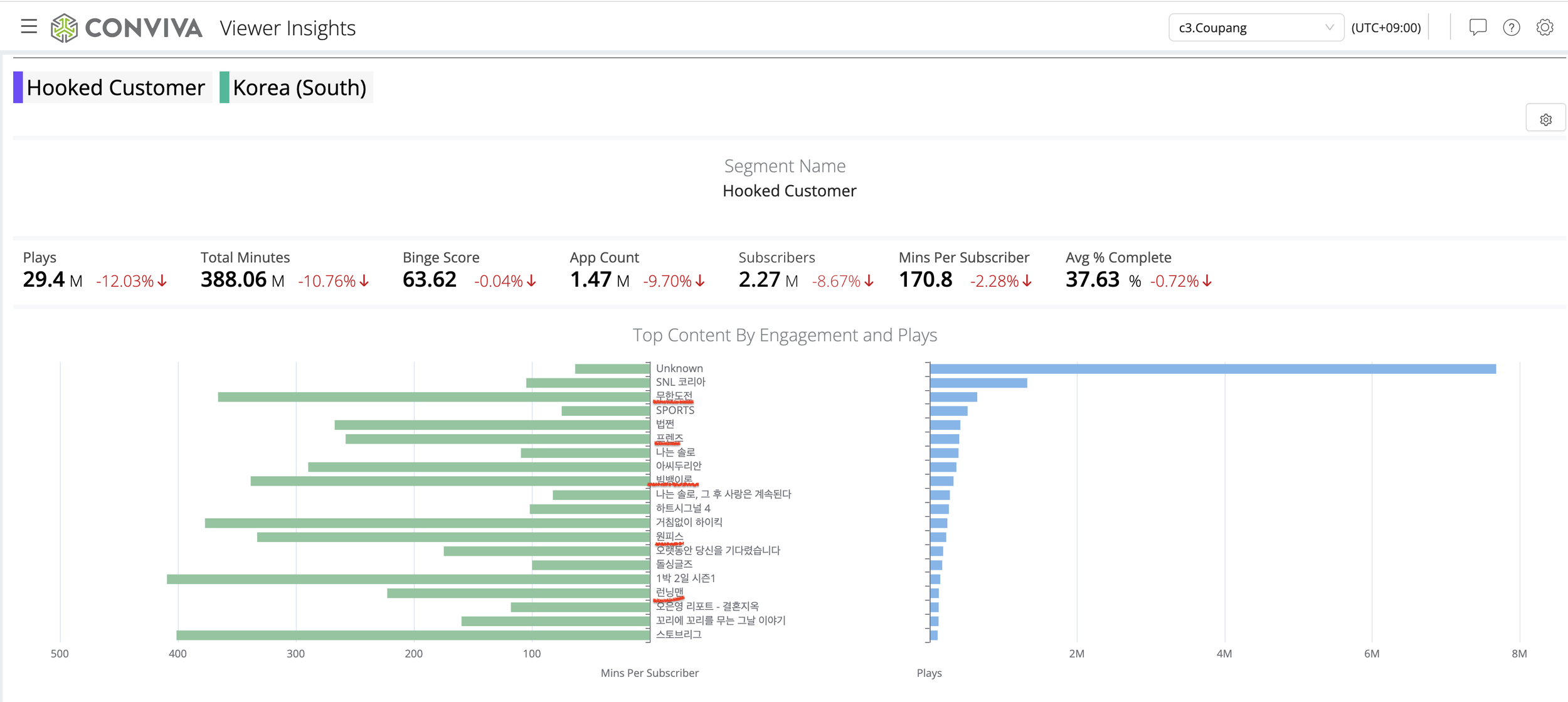Select the Korea (South) filter tag
The image size is (1568, 702).
[299, 87]
